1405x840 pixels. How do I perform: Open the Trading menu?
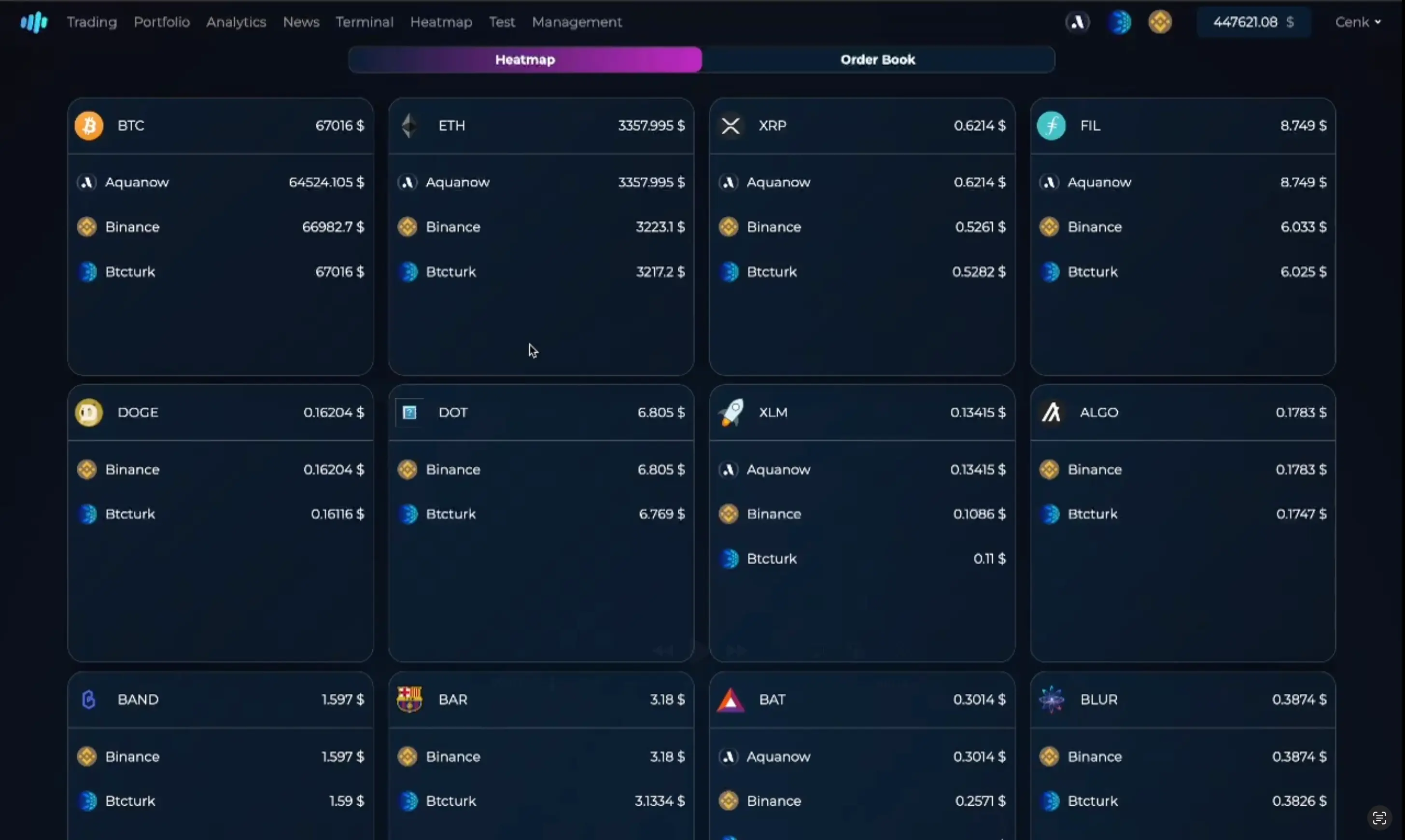(92, 22)
